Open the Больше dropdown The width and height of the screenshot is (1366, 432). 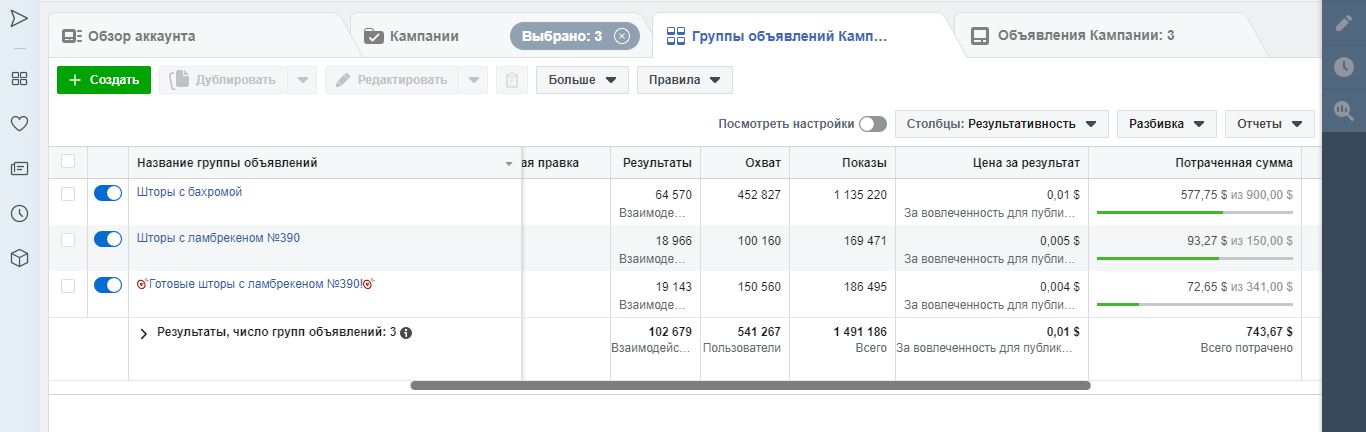point(582,80)
